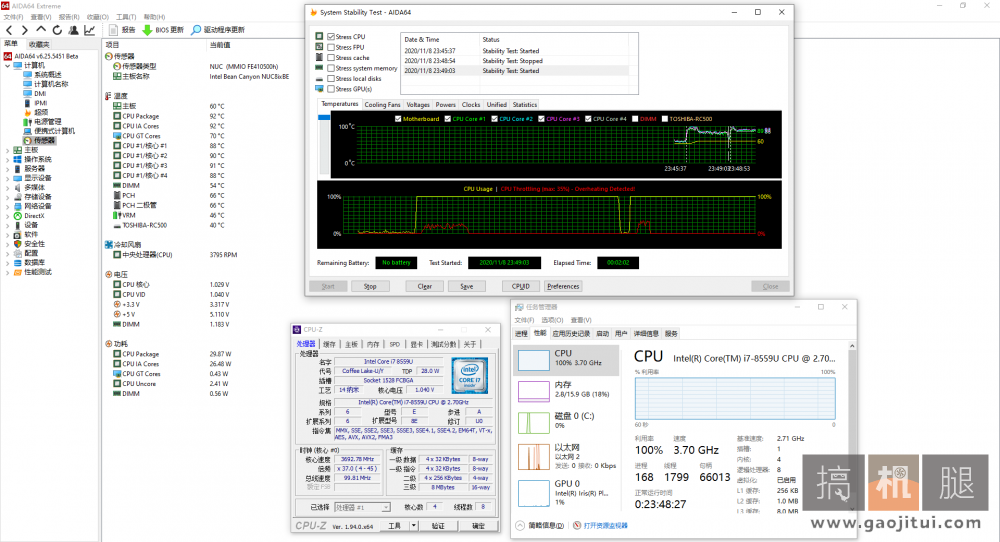Image resolution: width=1000 pixels, height=542 pixels.
Task: Click the green BIOS 更新 download arrow
Action: click(147, 30)
